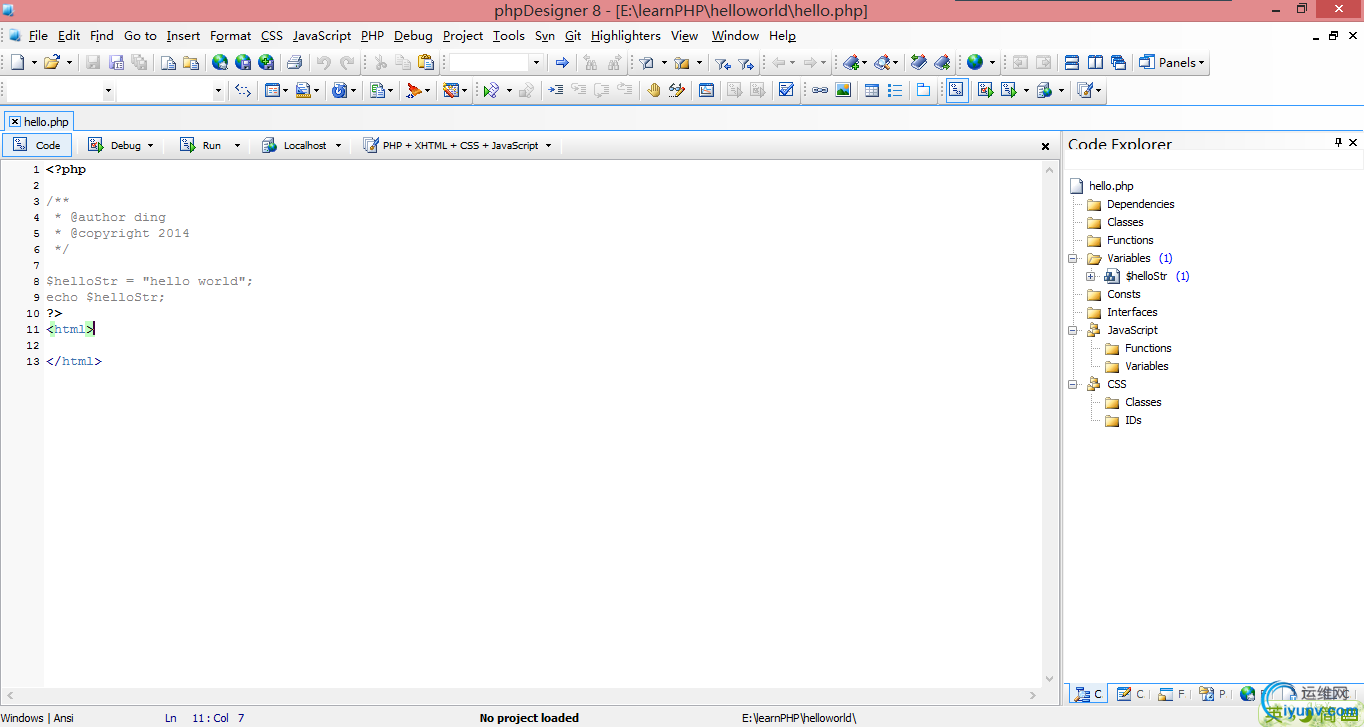1364x727 pixels.
Task: Click the Print icon in toolbar
Action: point(295,62)
